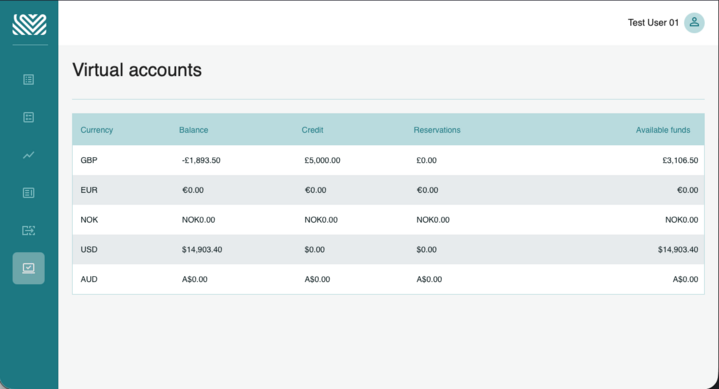Click the company logo in sidebar
Viewport: 719px width, 389px height.
click(x=29, y=24)
